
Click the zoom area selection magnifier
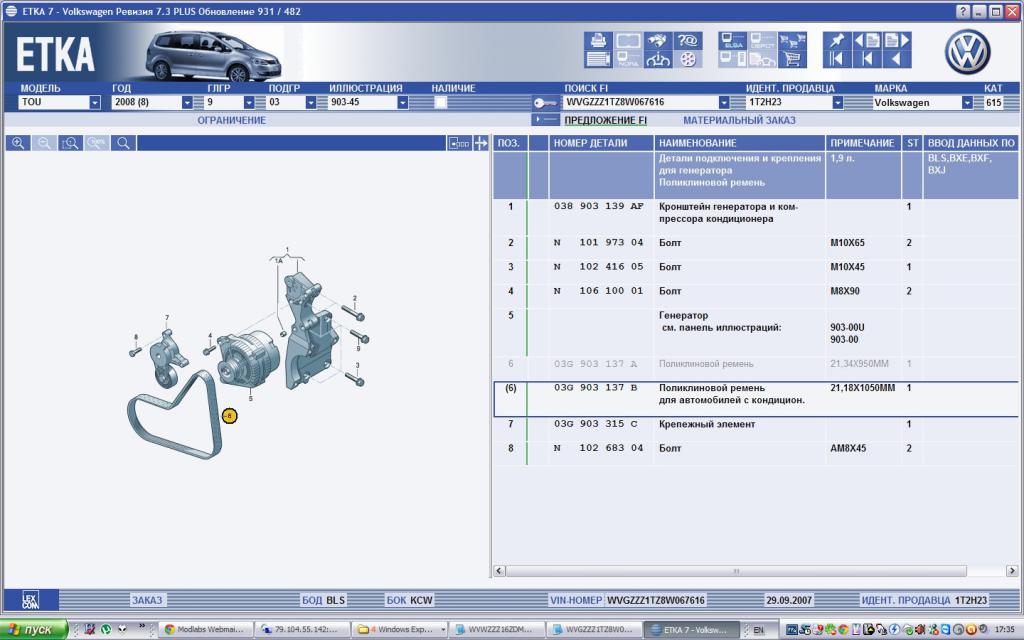click(70, 143)
